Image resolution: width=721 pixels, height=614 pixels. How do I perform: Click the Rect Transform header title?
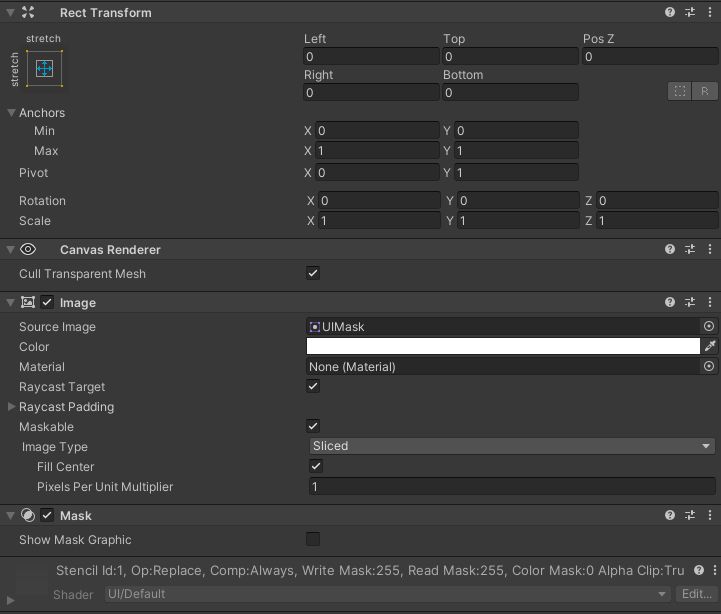106,13
